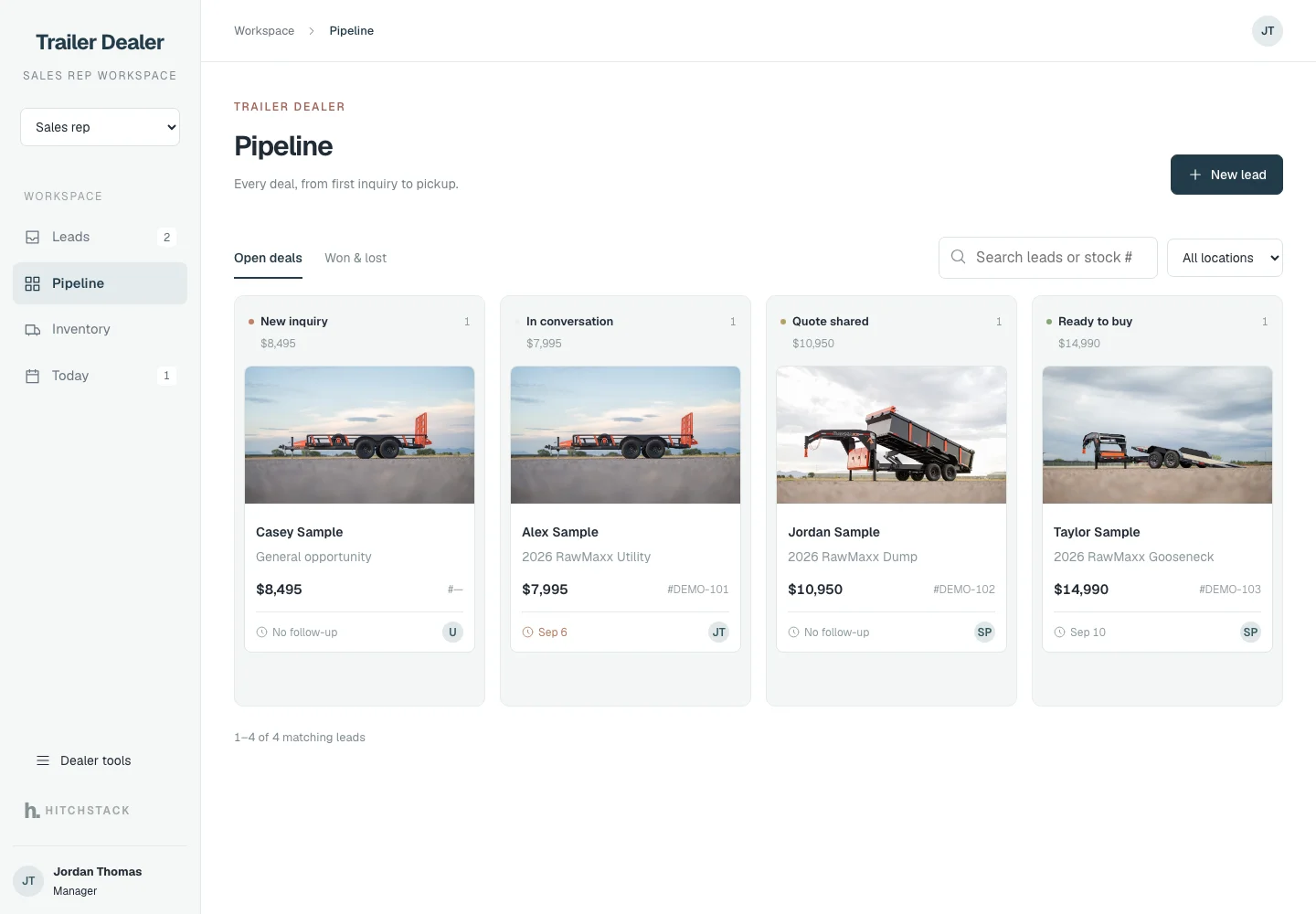Click the Ready to buy column header
The image size is (1316, 914).
[x=1095, y=322]
